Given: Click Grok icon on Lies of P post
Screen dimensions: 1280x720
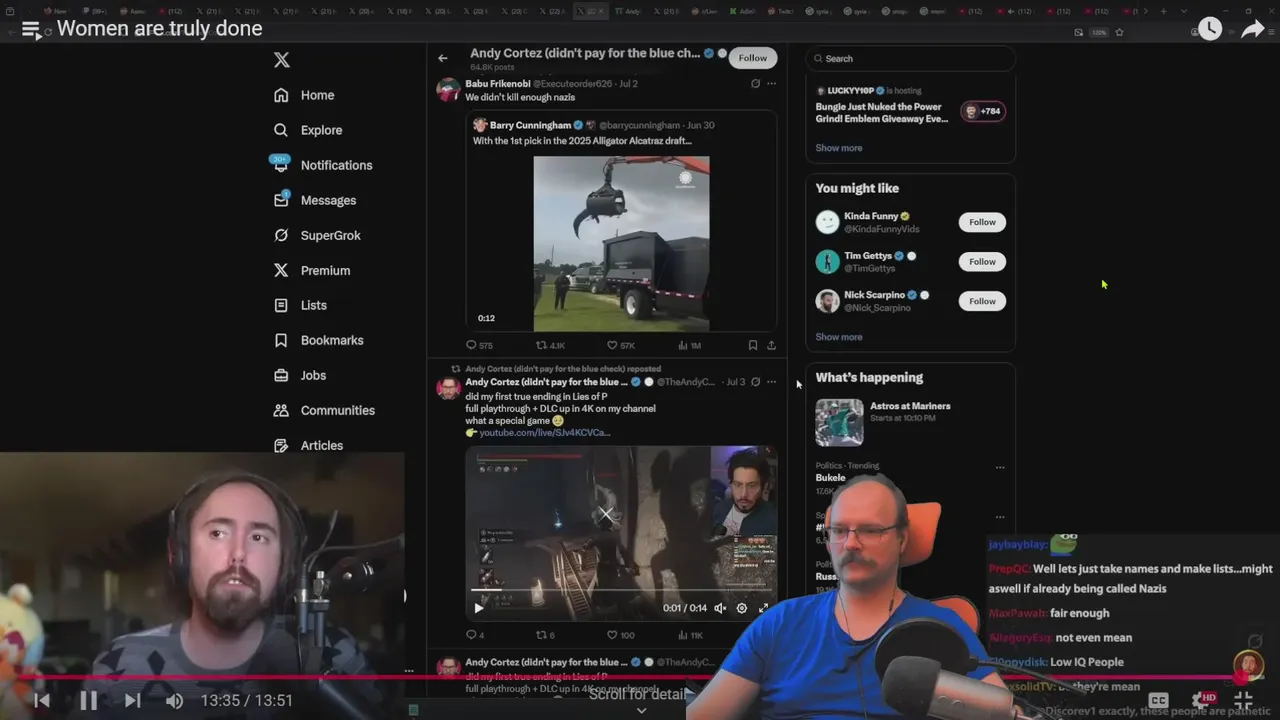Looking at the screenshot, I should pos(755,382).
